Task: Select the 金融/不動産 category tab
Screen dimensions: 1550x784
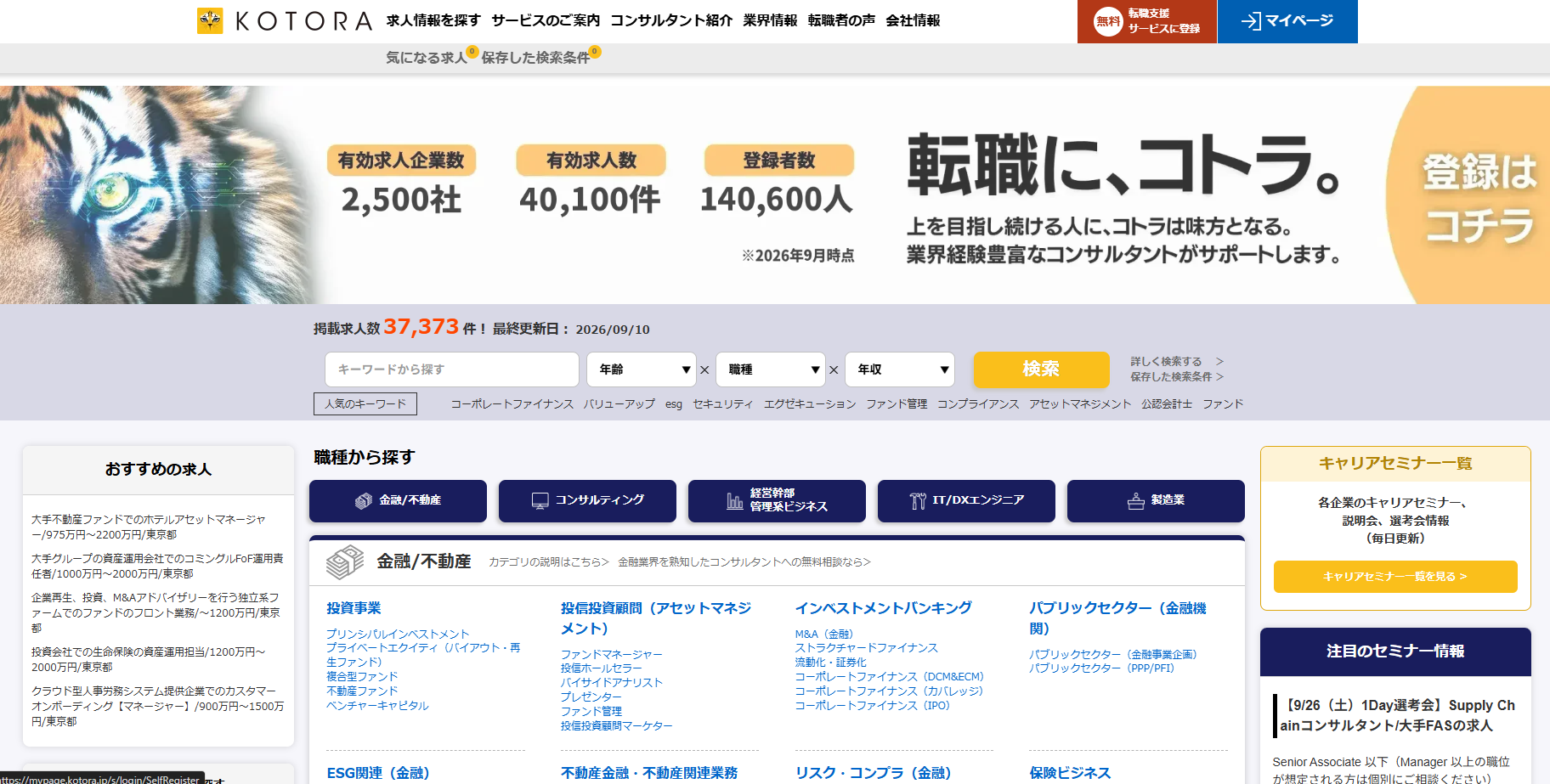Action: click(x=398, y=501)
